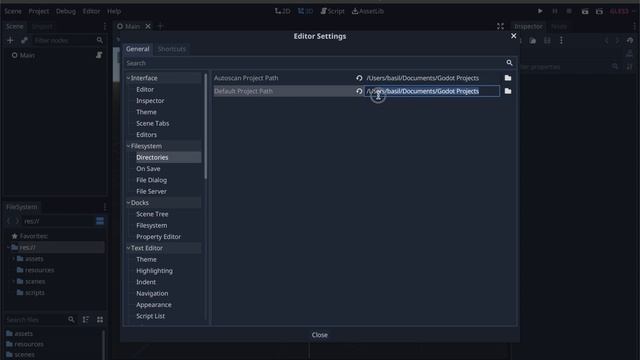The width and height of the screenshot is (640, 360).
Task: Close the Editor Settings dialog with X
Action: click(x=513, y=36)
